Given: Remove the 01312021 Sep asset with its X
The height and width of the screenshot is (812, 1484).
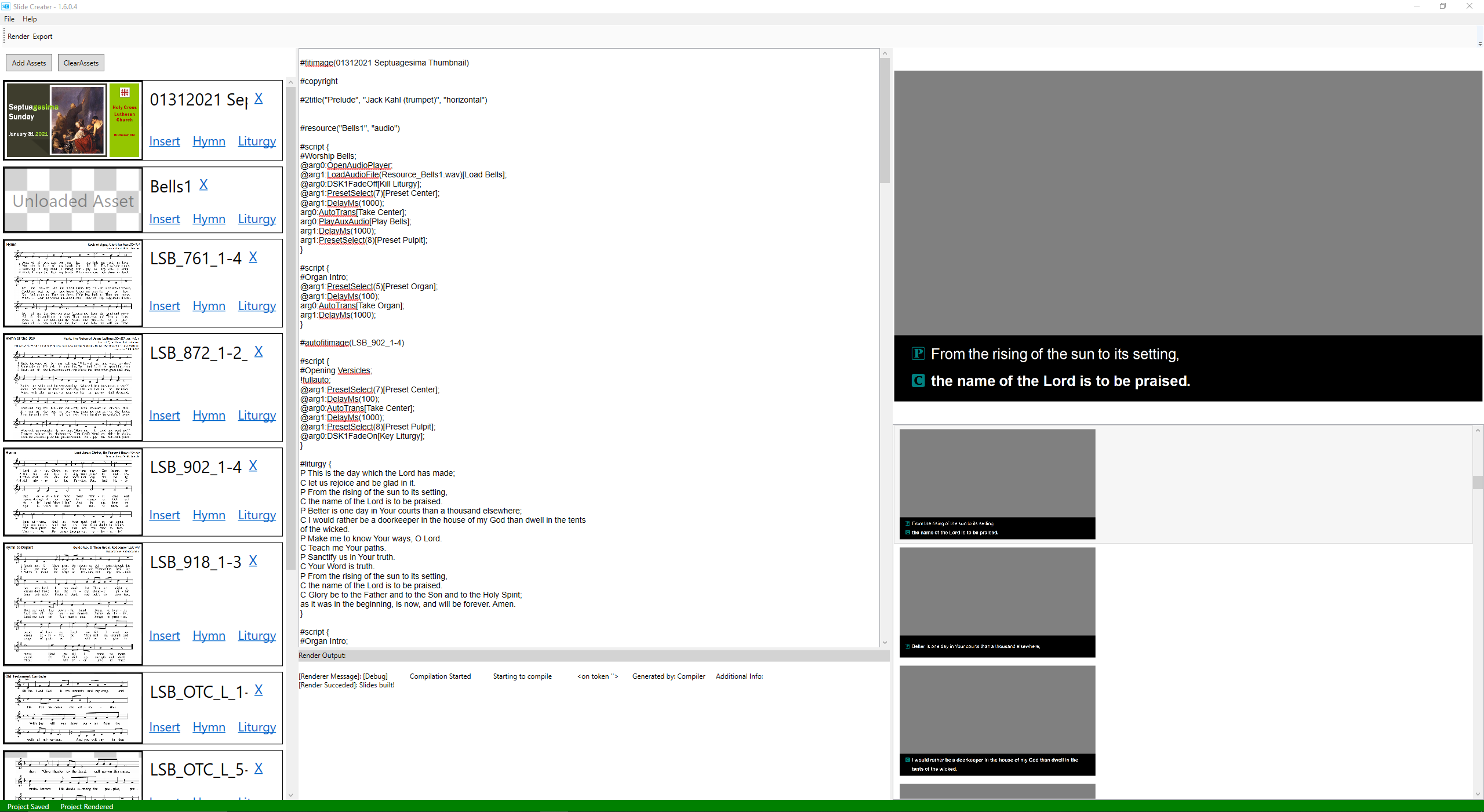Looking at the screenshot, I should coord(259,98).
